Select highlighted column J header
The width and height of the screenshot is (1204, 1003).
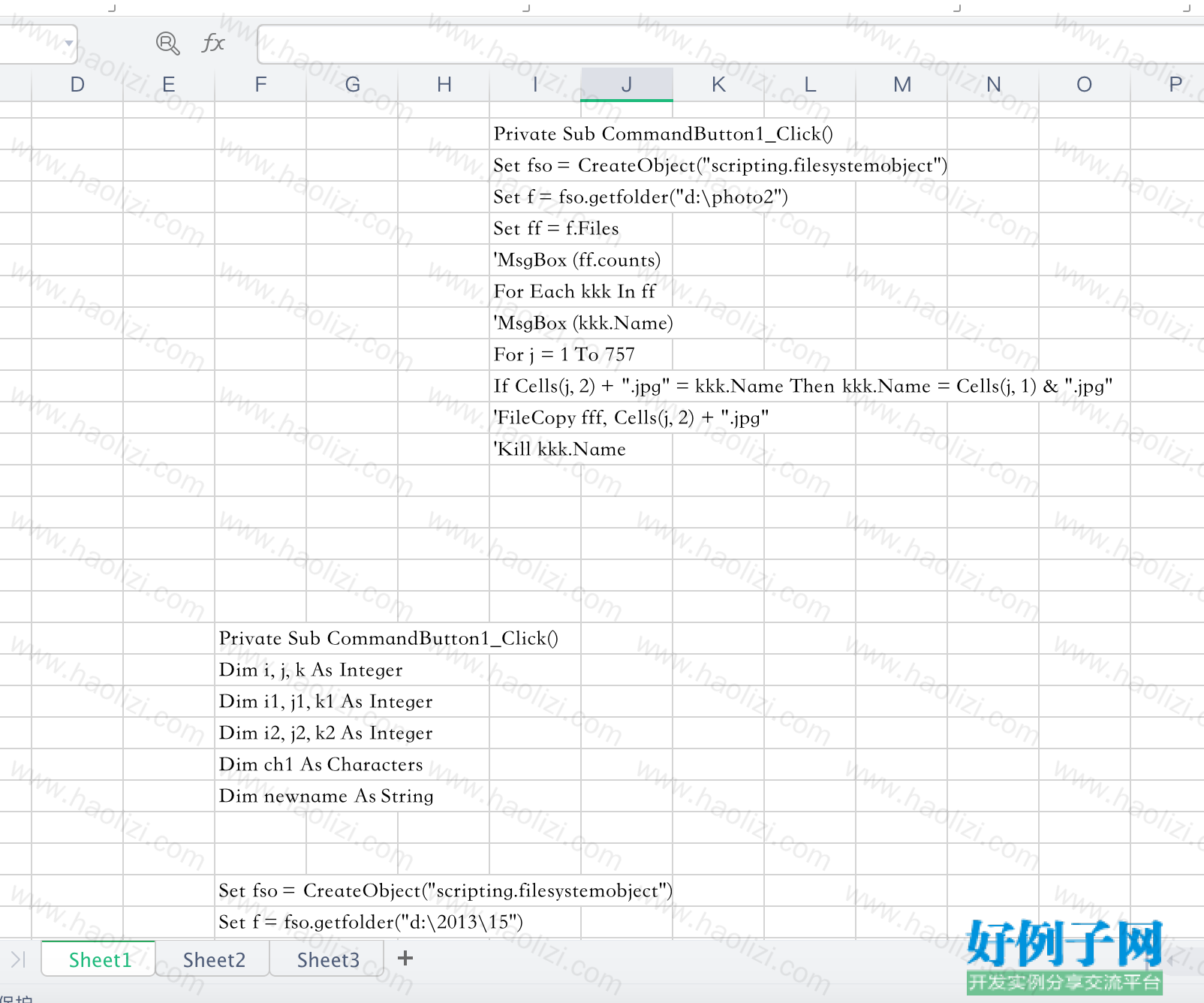coord(627,85)
